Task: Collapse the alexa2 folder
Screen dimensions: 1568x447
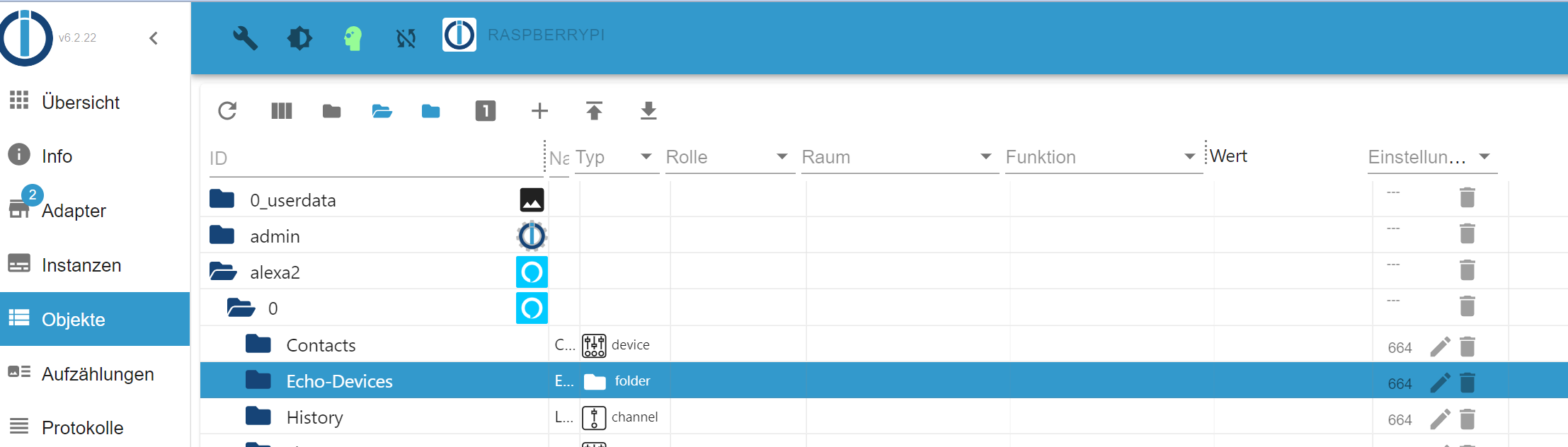Action: coord(223,272)
